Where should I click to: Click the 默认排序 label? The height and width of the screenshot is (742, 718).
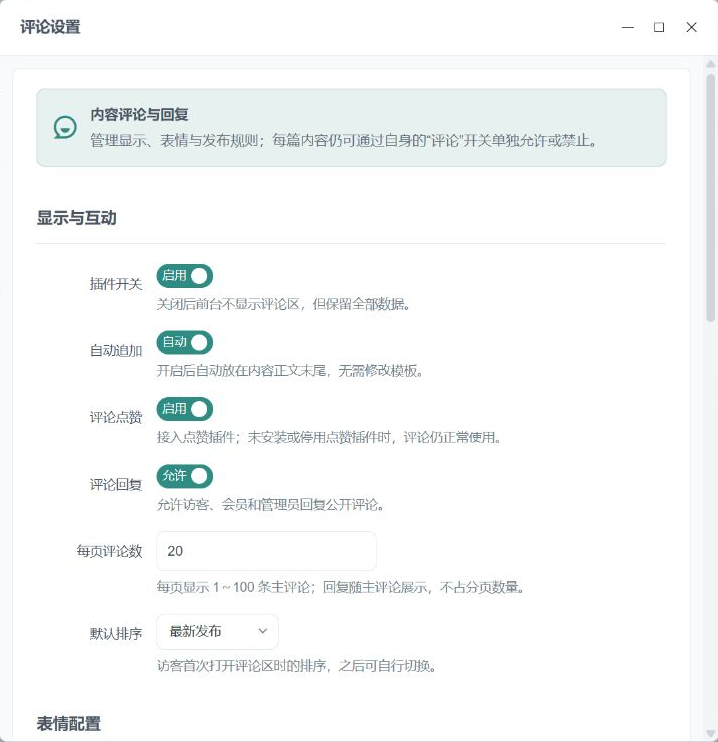(x=116, y=634)
